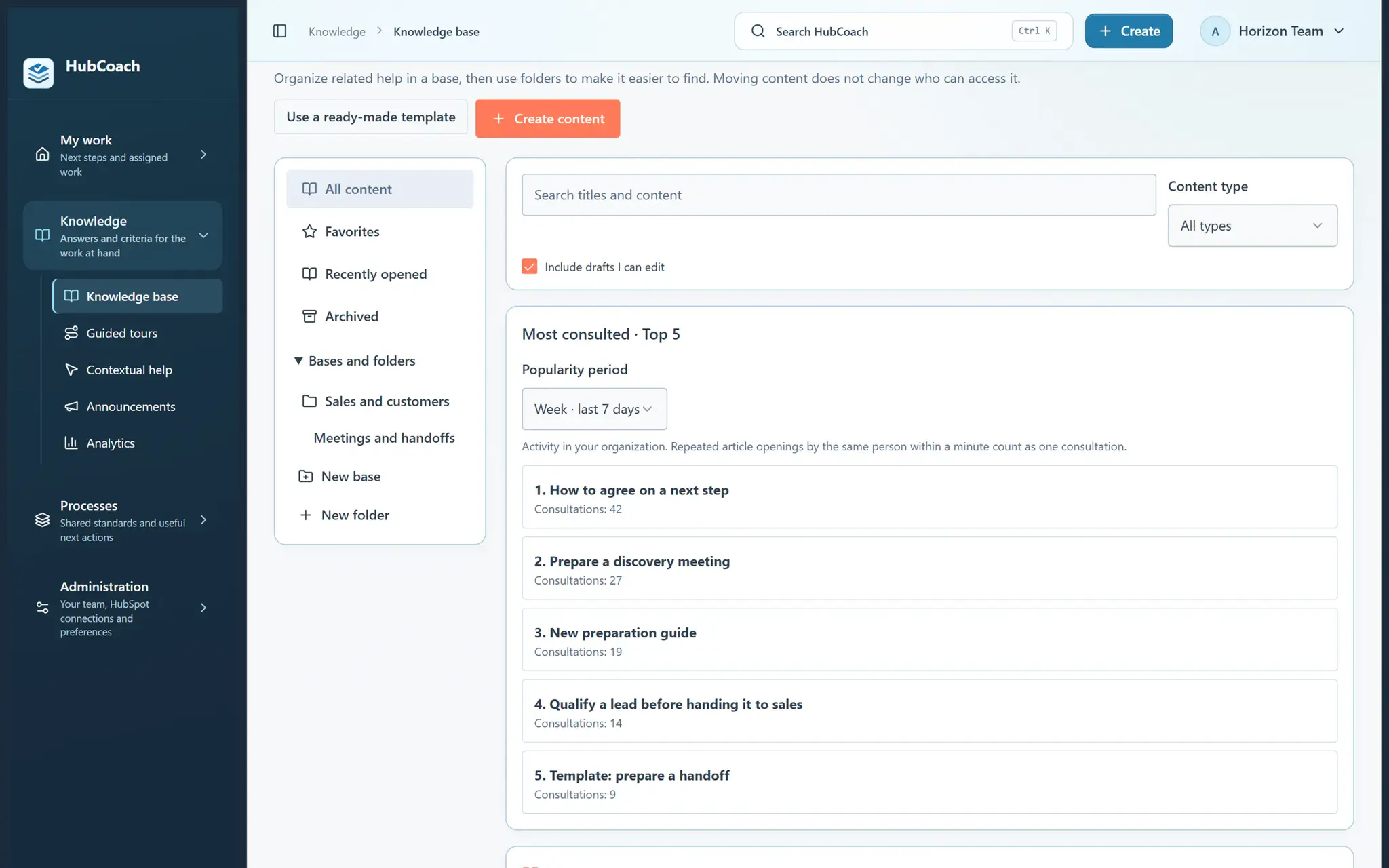Click the Archived box icon
The height and width of the screenshot is (868, 1389).
[309, 316]
